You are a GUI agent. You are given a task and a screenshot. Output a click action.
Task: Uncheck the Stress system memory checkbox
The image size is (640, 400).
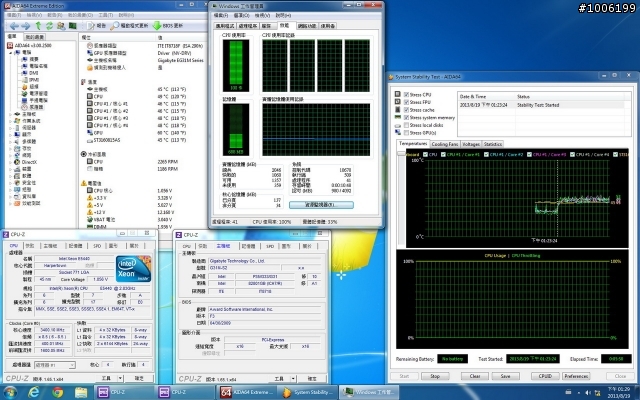click(x=407, y=118)
